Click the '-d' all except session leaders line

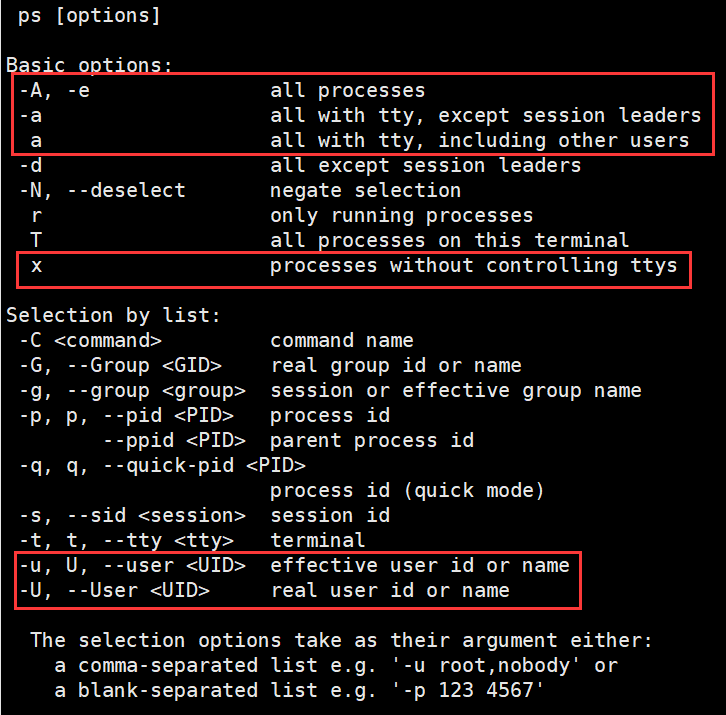click(300, 165)
